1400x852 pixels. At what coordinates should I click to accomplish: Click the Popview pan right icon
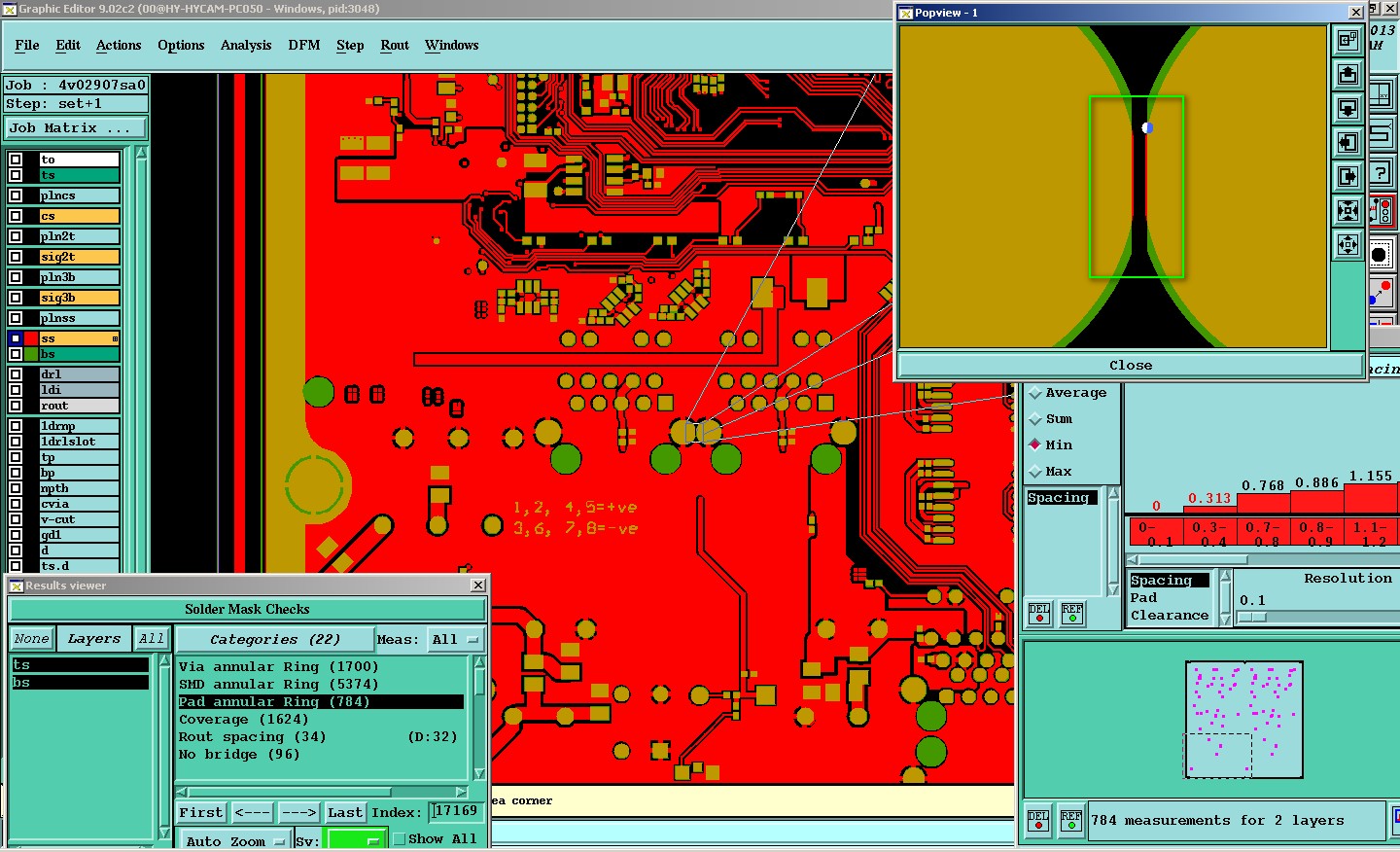[x=1347, y=176]
